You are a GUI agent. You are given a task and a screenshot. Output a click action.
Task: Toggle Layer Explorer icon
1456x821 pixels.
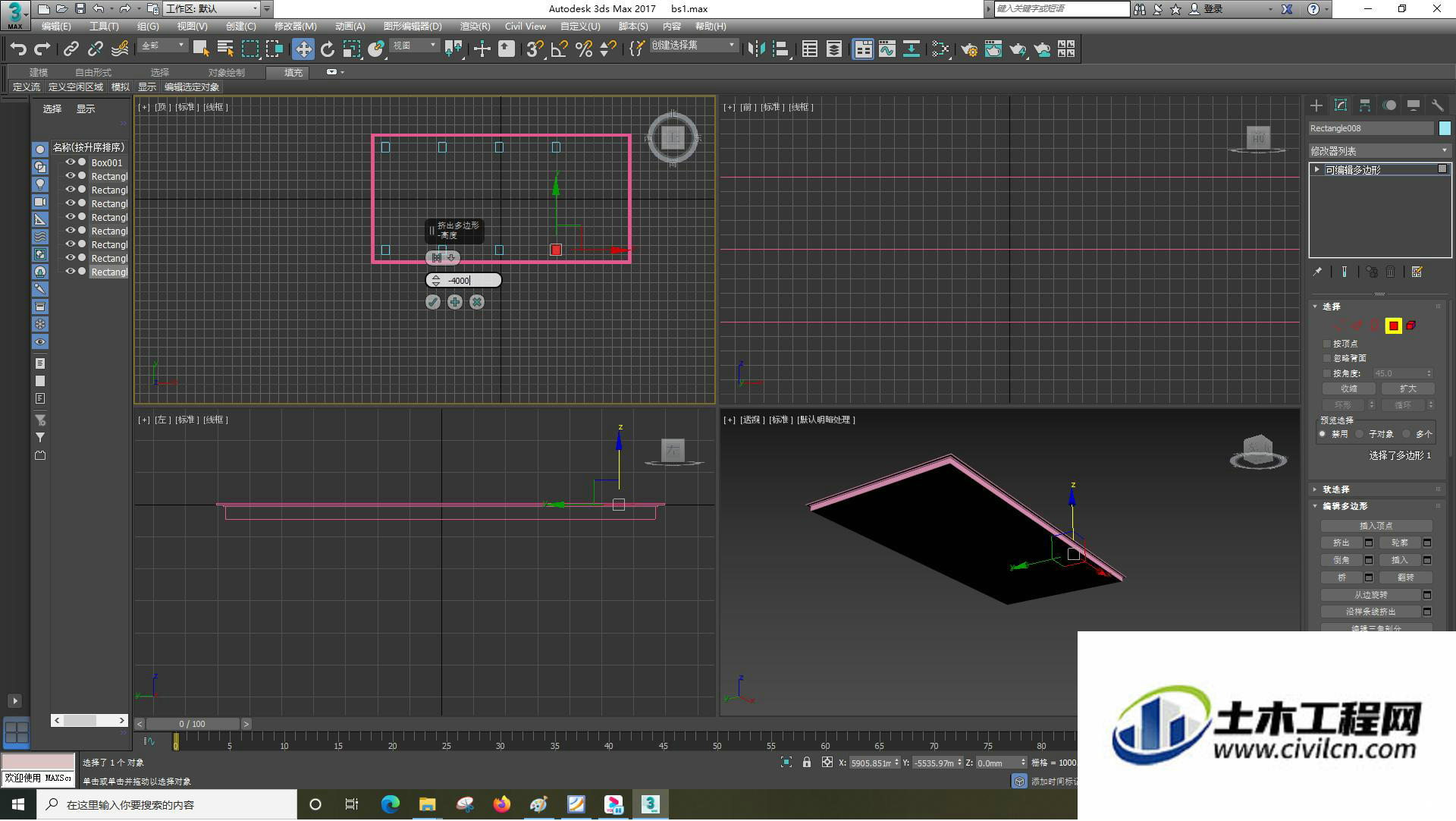tap(834, 49)
